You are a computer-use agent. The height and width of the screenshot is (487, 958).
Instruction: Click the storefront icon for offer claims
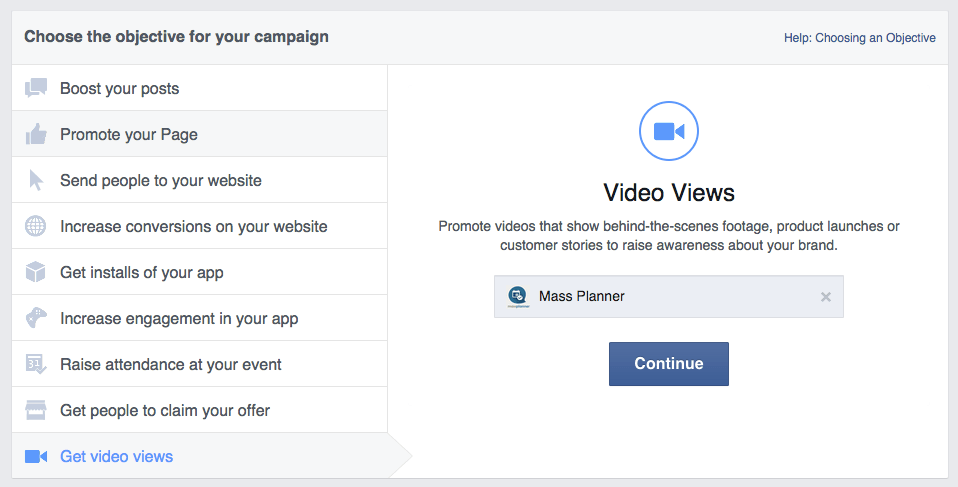coord(35,410)
